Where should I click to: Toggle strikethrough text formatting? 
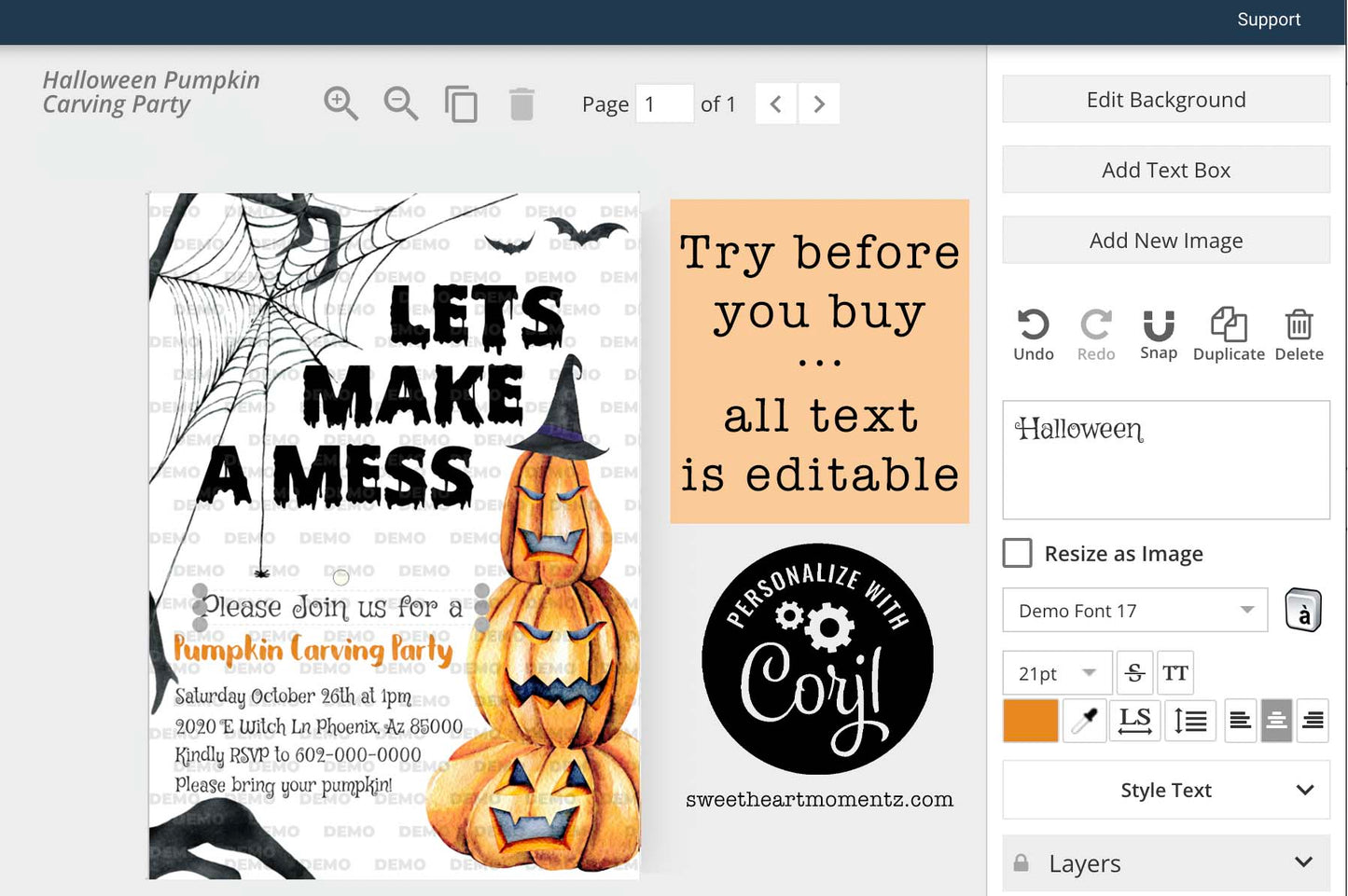tap(1134, 672)
